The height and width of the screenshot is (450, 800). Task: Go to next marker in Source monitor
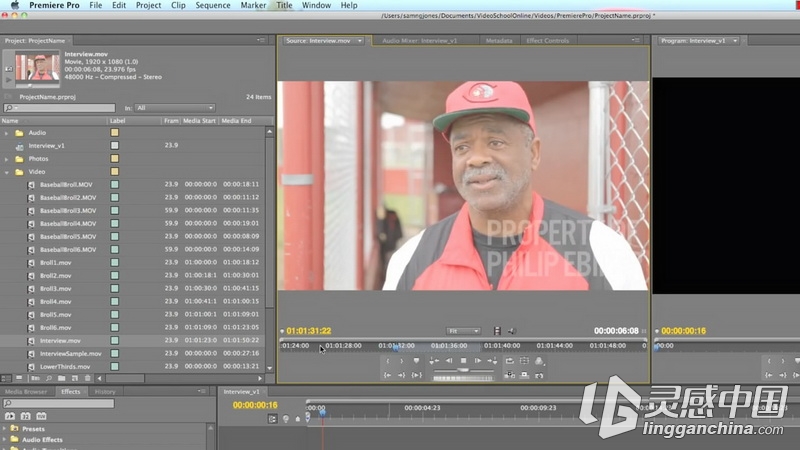click(x=492, y=361)
